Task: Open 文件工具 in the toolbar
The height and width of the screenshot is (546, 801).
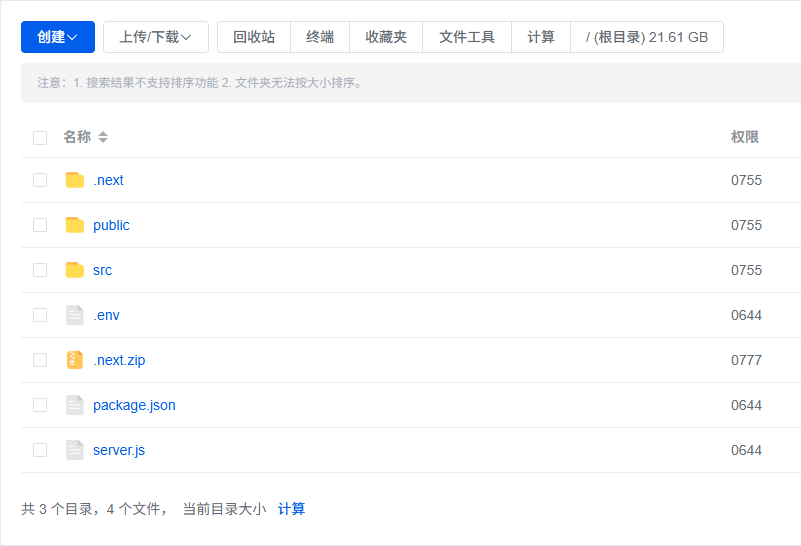Action: pos(467,37)
